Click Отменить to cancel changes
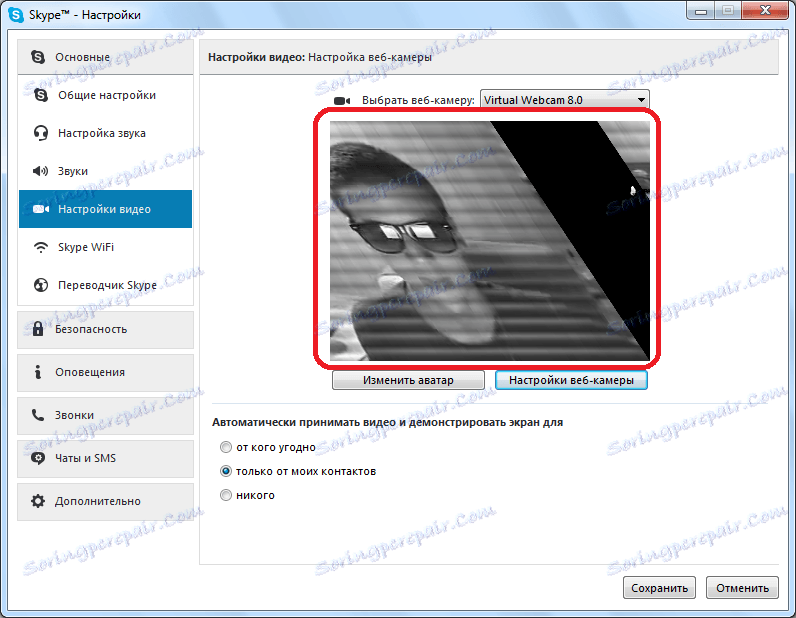This screenshot has height=618, width=796. [742, 588]
